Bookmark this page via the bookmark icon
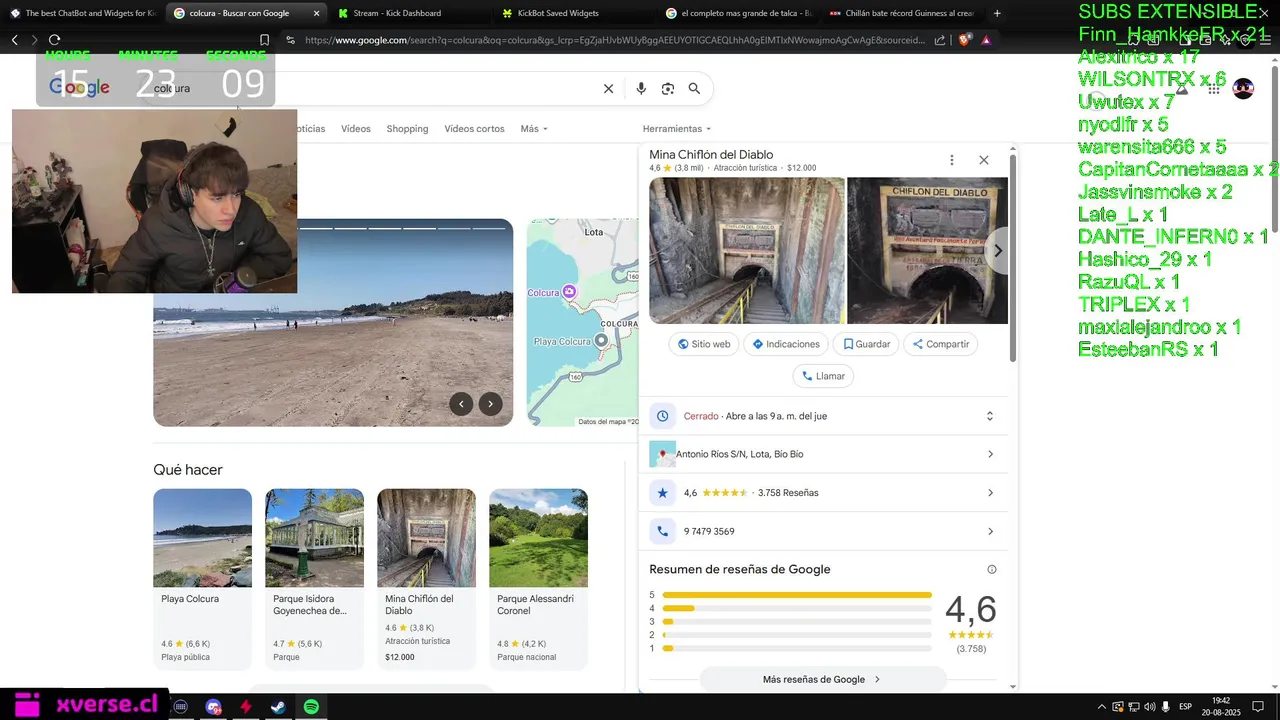The height and width of the screenshot is (720, 1280). tap(264, 40)
